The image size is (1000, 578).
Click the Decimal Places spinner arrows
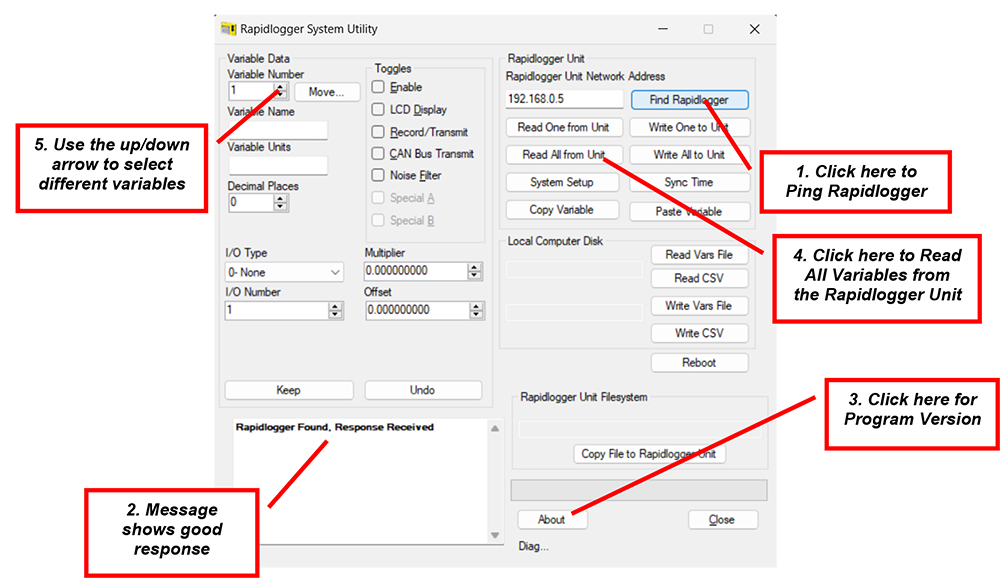tap(281, 203)
